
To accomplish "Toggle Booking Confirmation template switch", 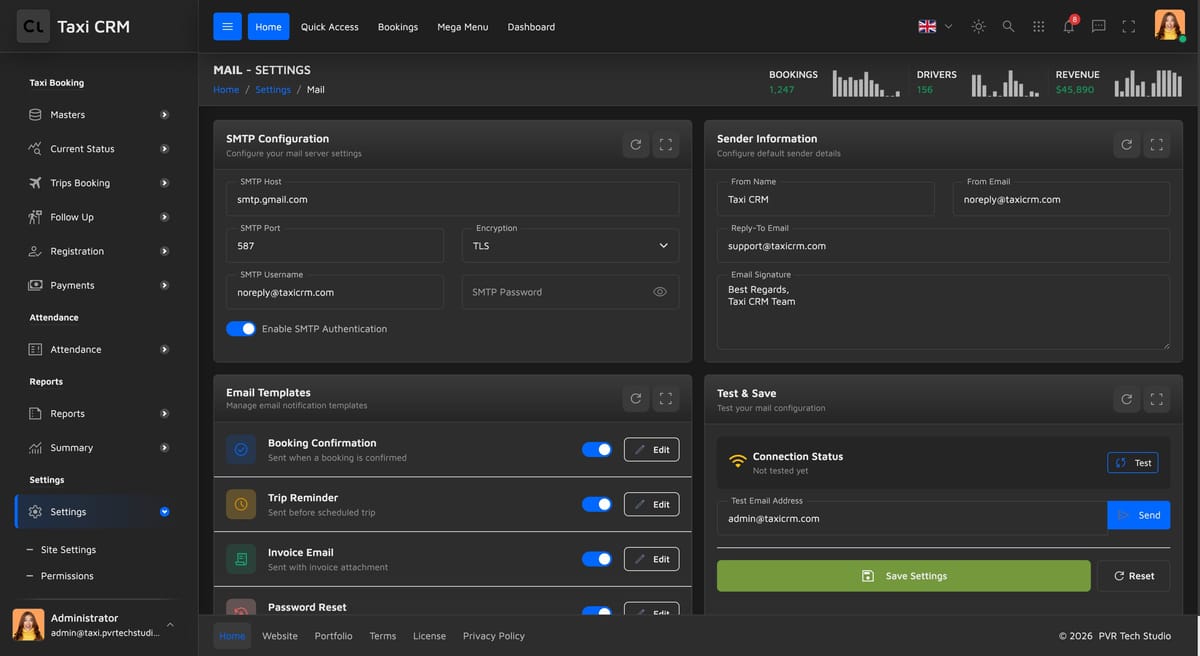I will coord(597,450).
